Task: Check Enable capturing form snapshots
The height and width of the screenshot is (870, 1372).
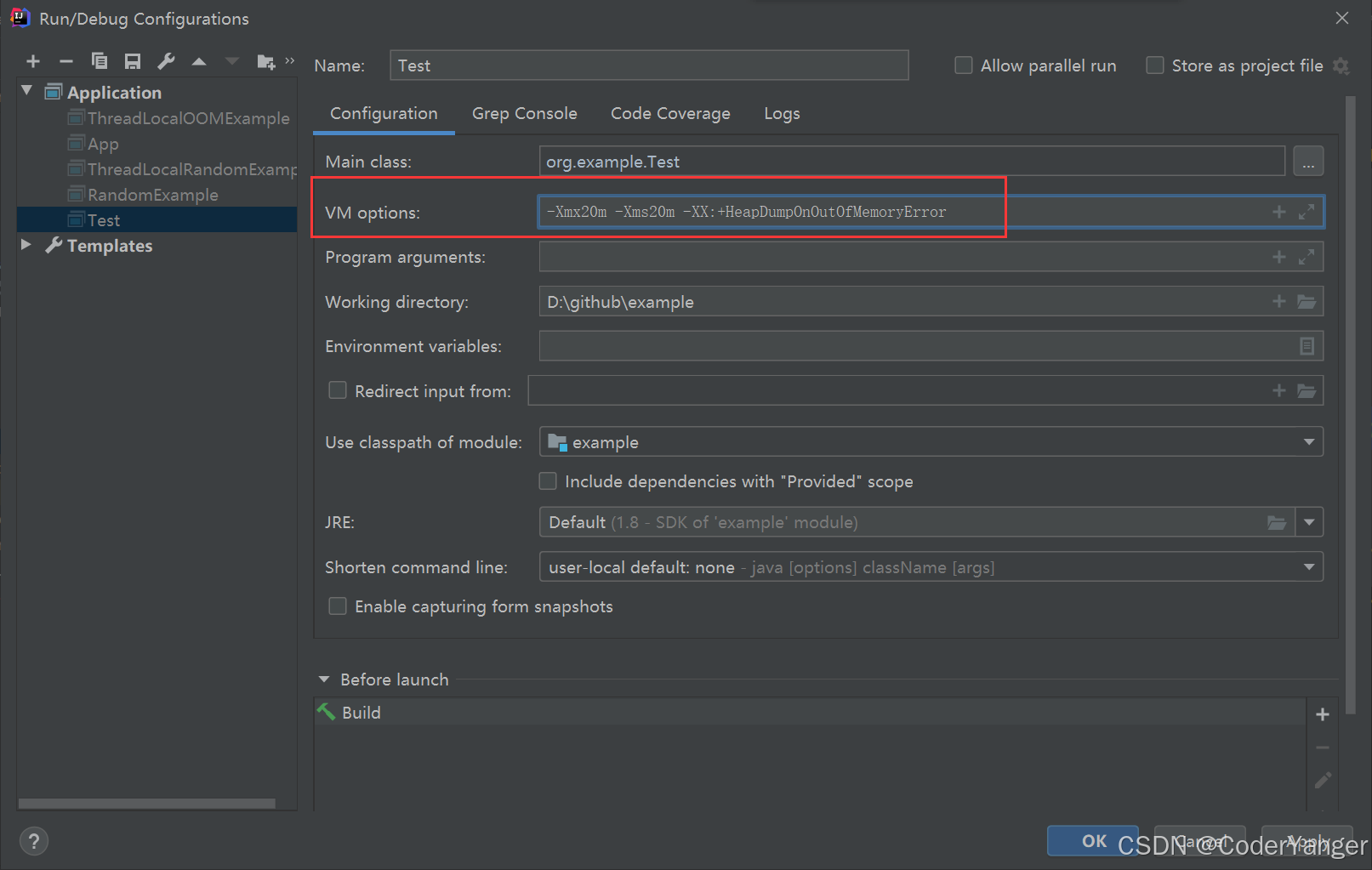Action: [x=338, y=606]
